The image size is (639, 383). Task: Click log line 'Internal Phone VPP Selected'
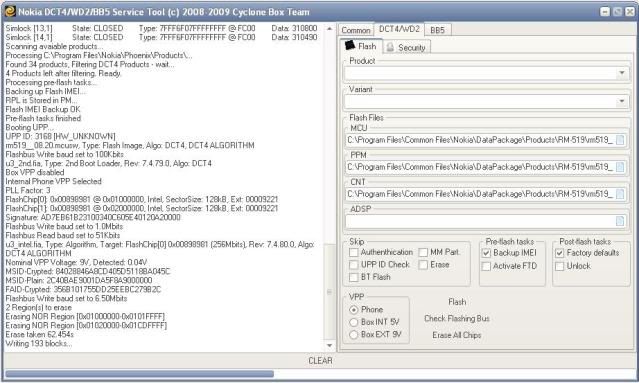53,182
